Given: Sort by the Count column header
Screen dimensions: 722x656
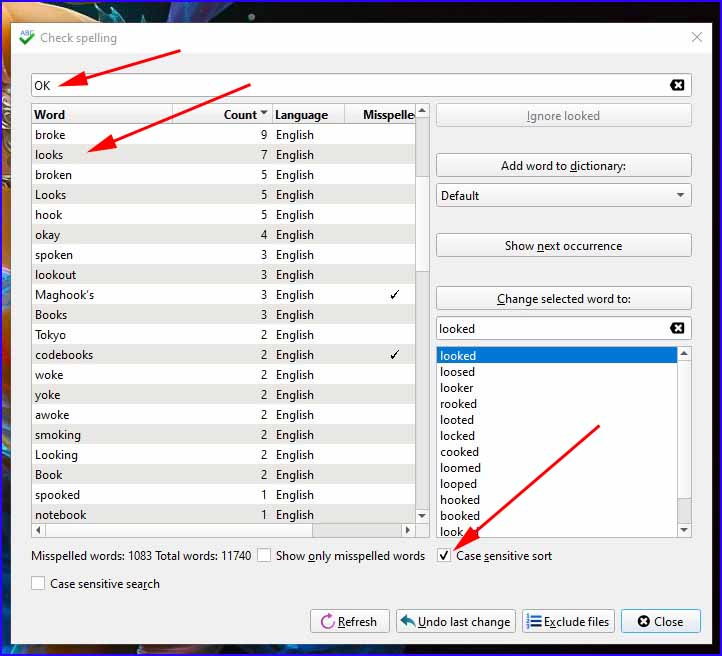Looking at the screenshot, I should point(222,114).
